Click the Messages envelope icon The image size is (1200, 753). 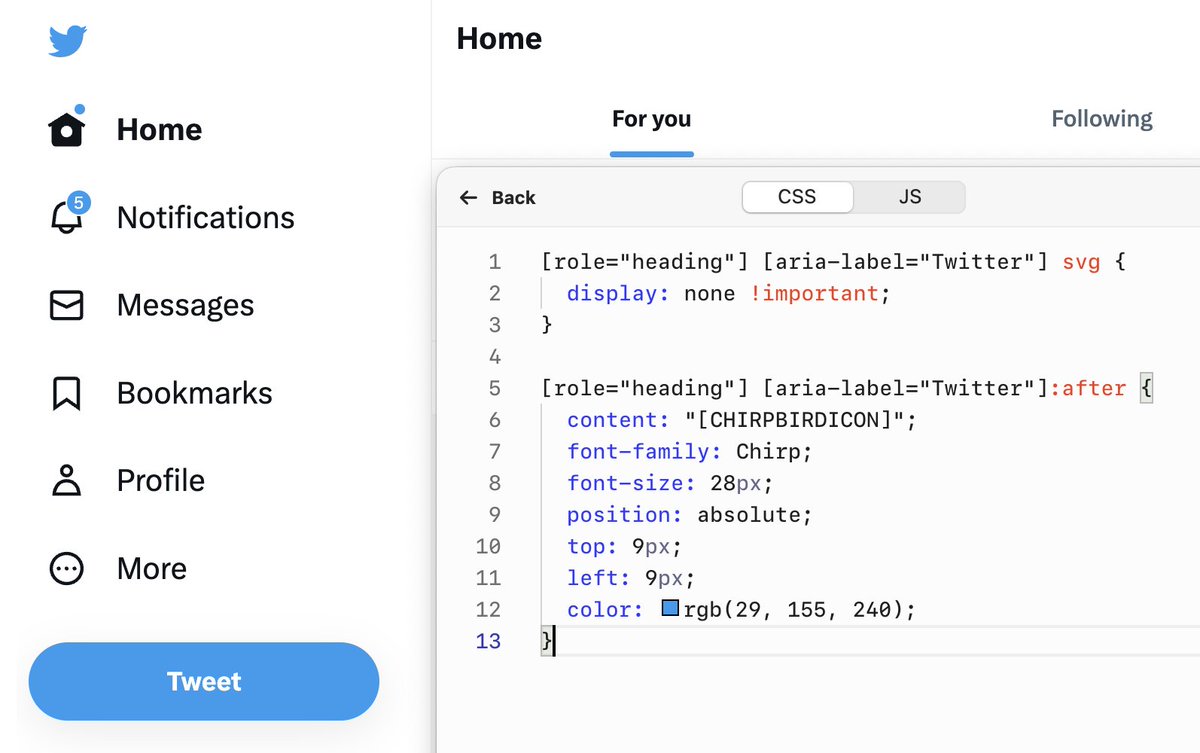[x=67, y=305]
